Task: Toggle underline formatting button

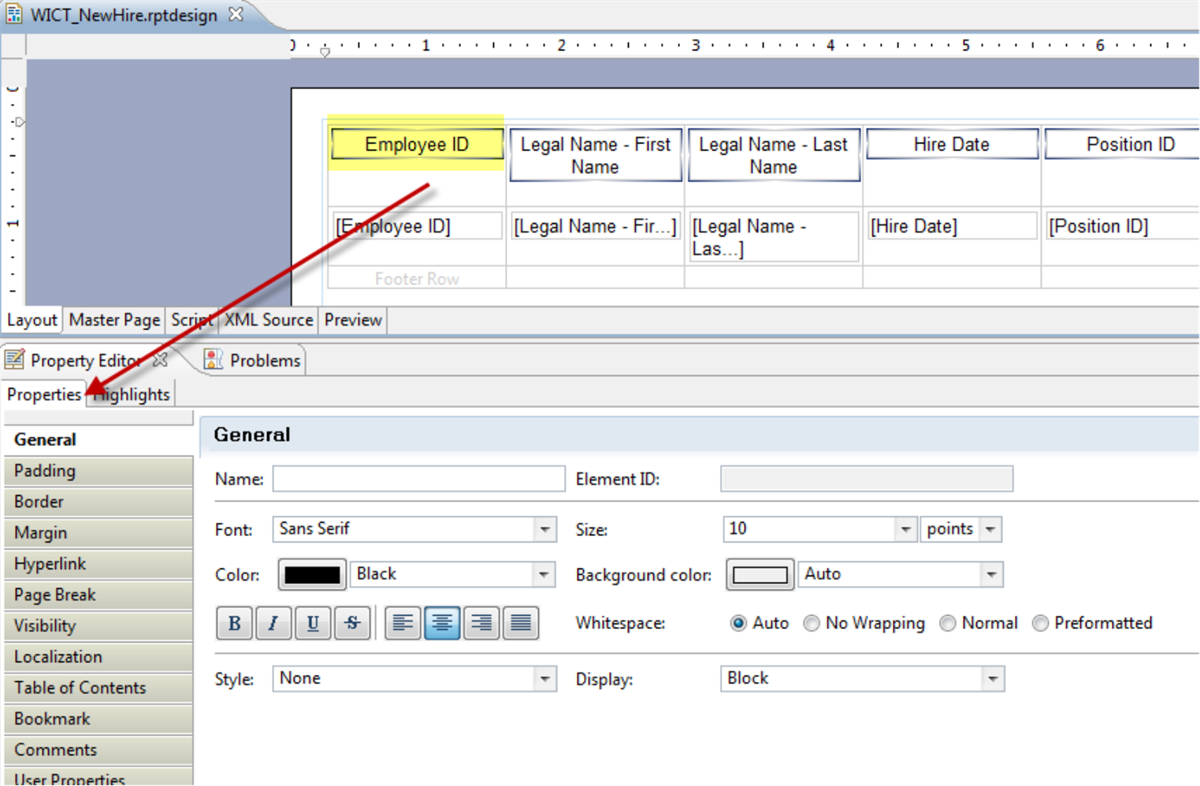Action: pyautogui.click(x=313, y=623)
